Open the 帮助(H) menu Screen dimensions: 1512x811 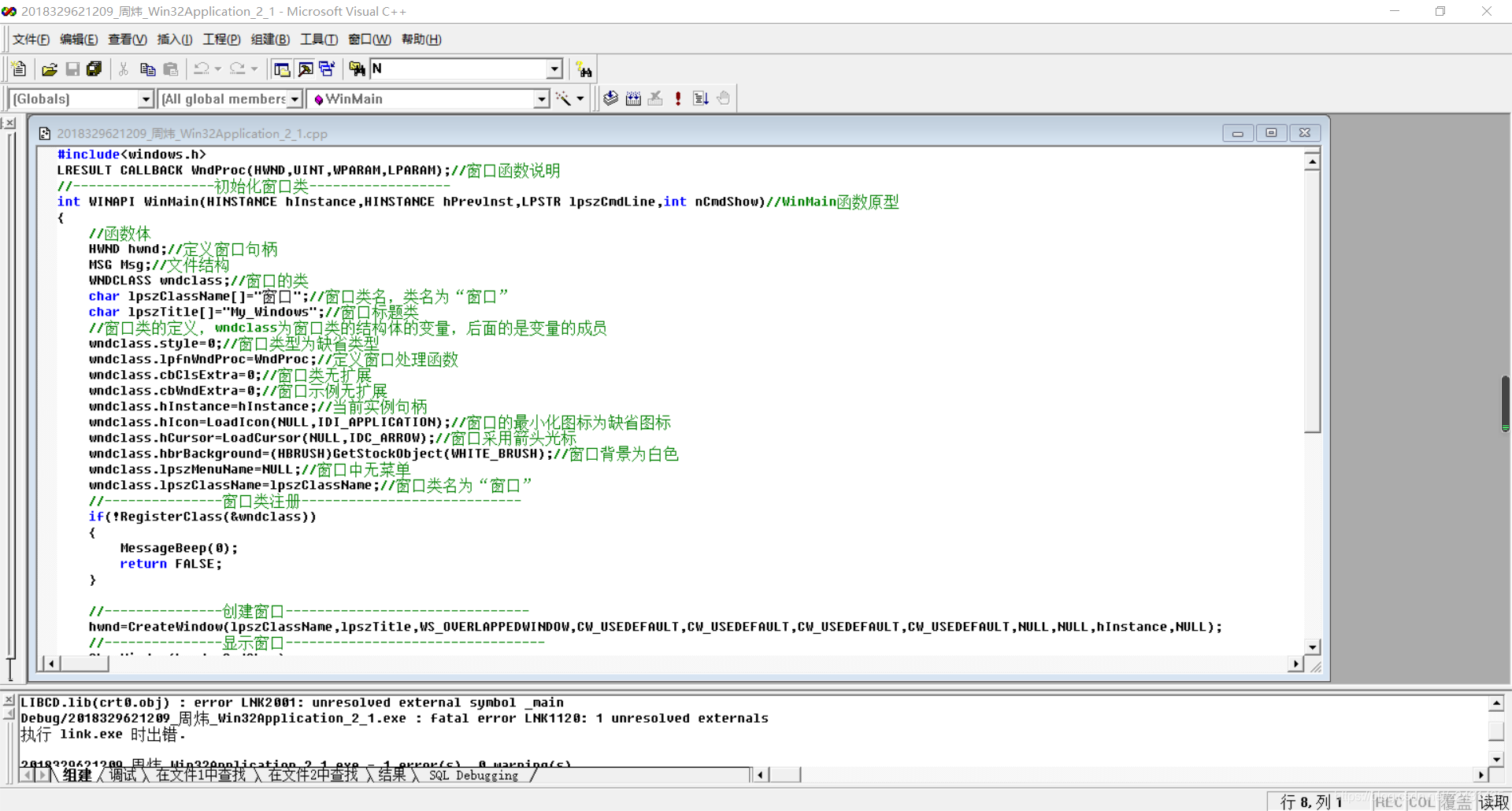click(x=421, y=39)
